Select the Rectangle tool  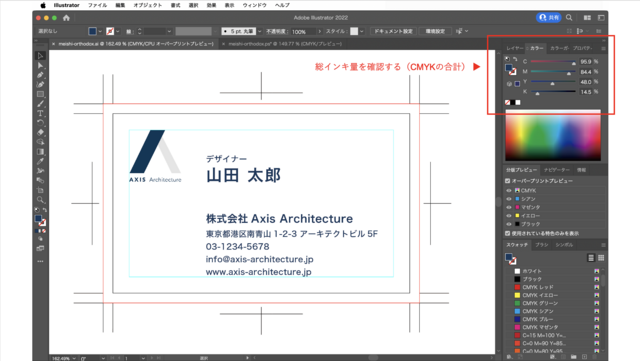click(40, 94)
